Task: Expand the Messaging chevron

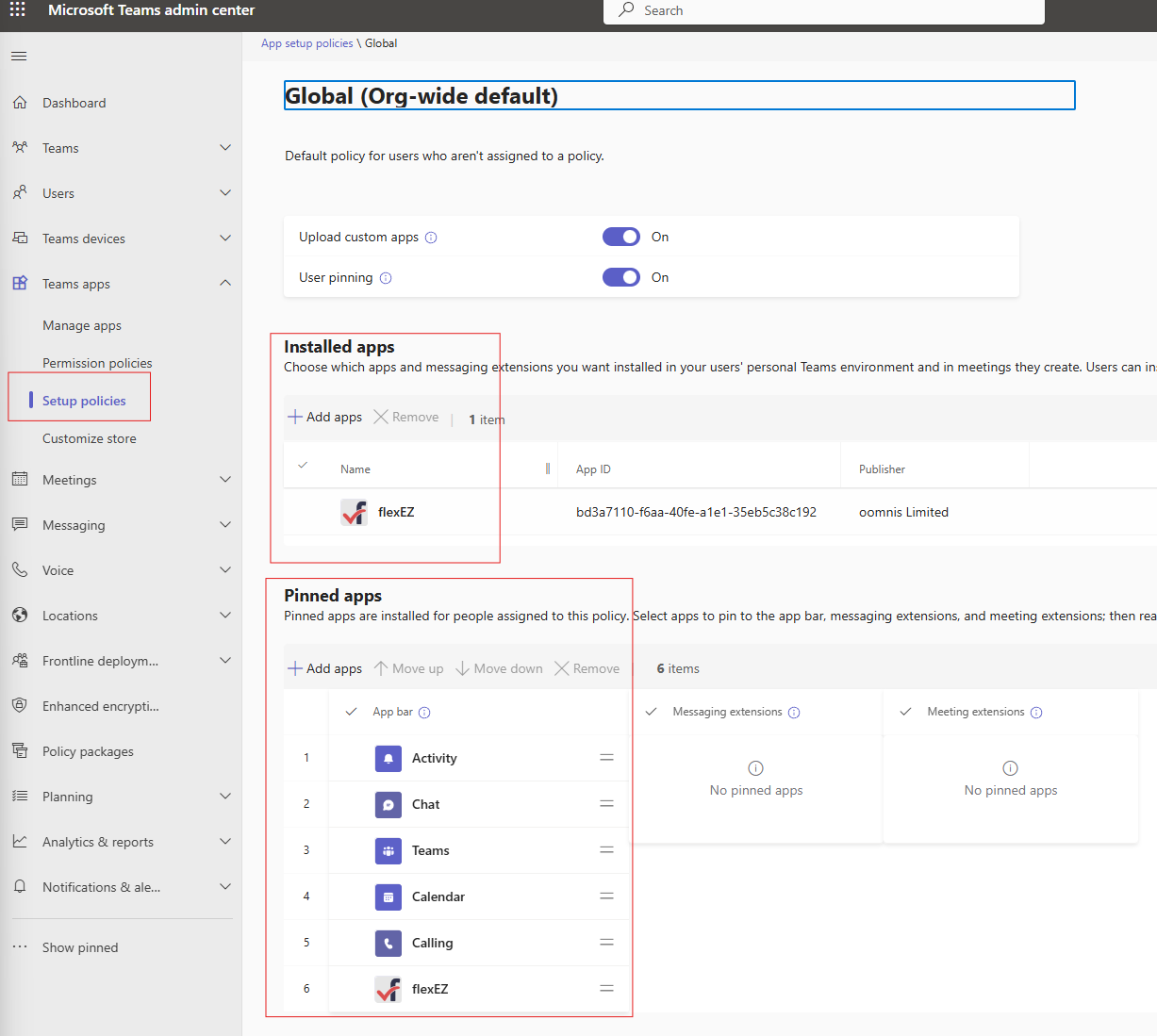Action: (x=225, y=524)
